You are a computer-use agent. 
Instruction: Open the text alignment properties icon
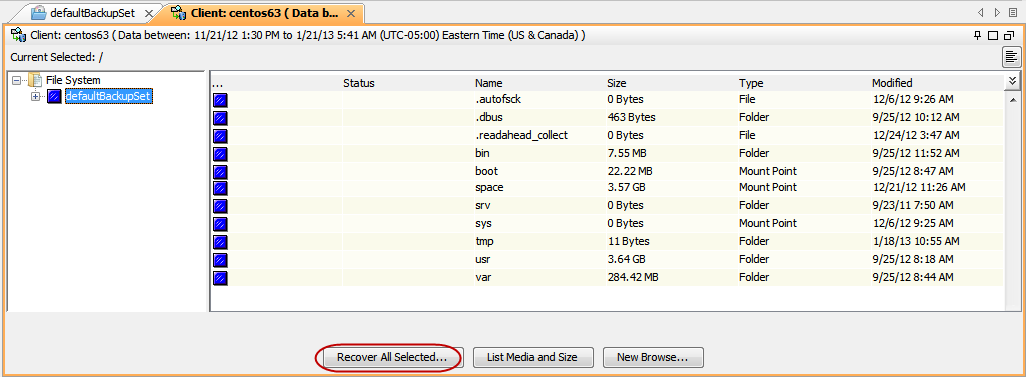(1012, 58)
